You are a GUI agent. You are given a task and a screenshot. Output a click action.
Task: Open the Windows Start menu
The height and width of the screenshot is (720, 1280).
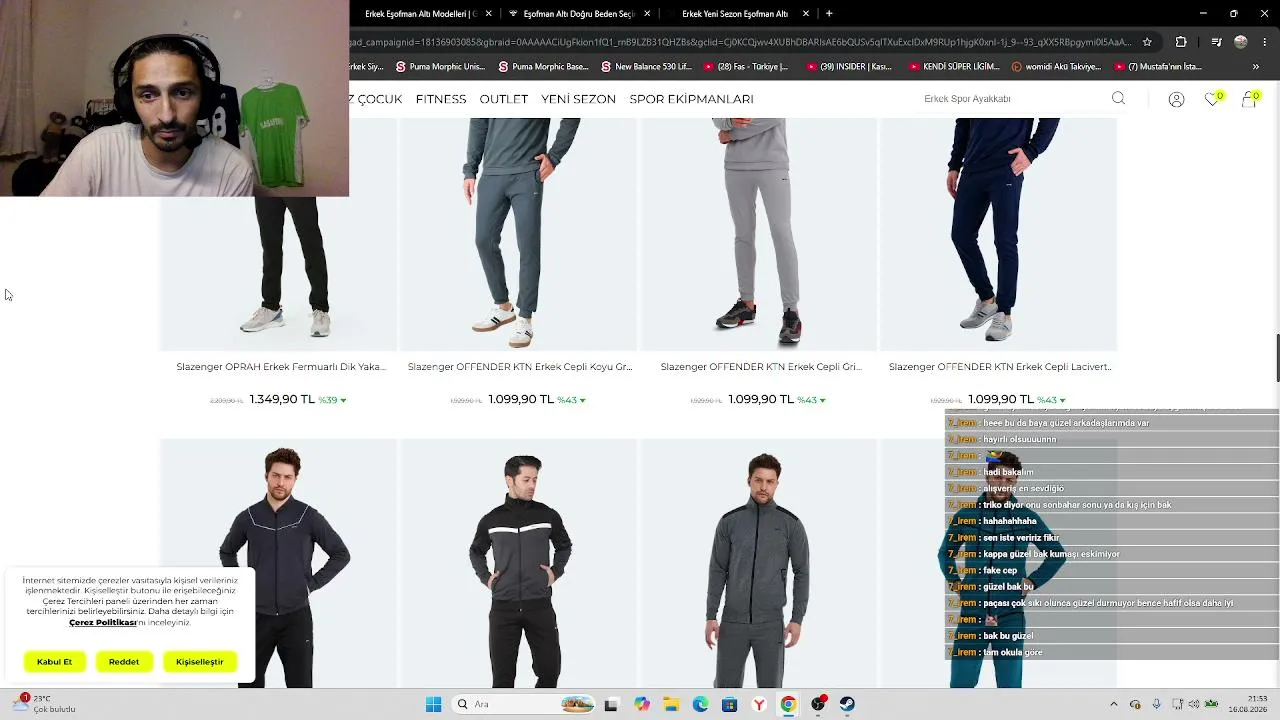click(433, 704)
